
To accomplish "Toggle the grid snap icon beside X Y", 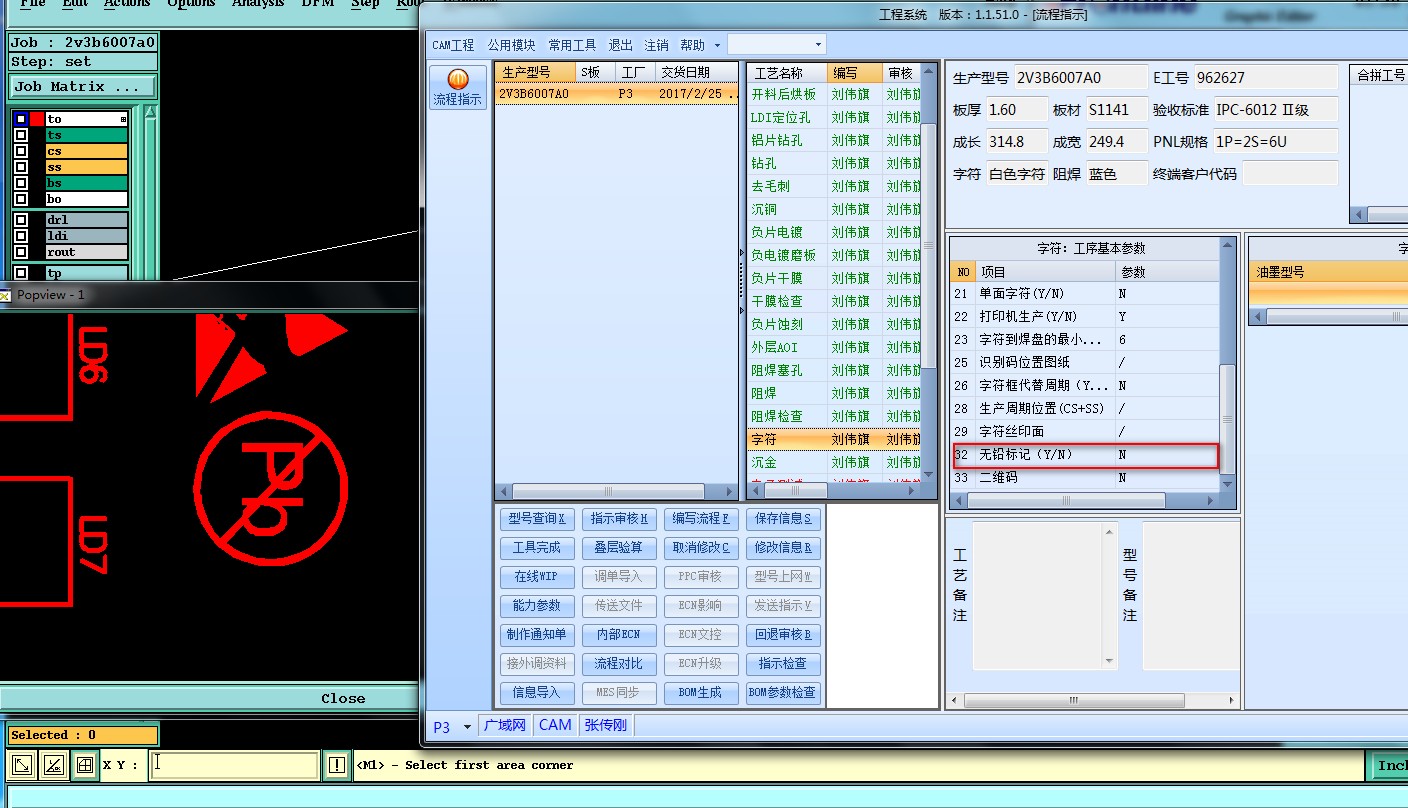I will click(85, 766).
